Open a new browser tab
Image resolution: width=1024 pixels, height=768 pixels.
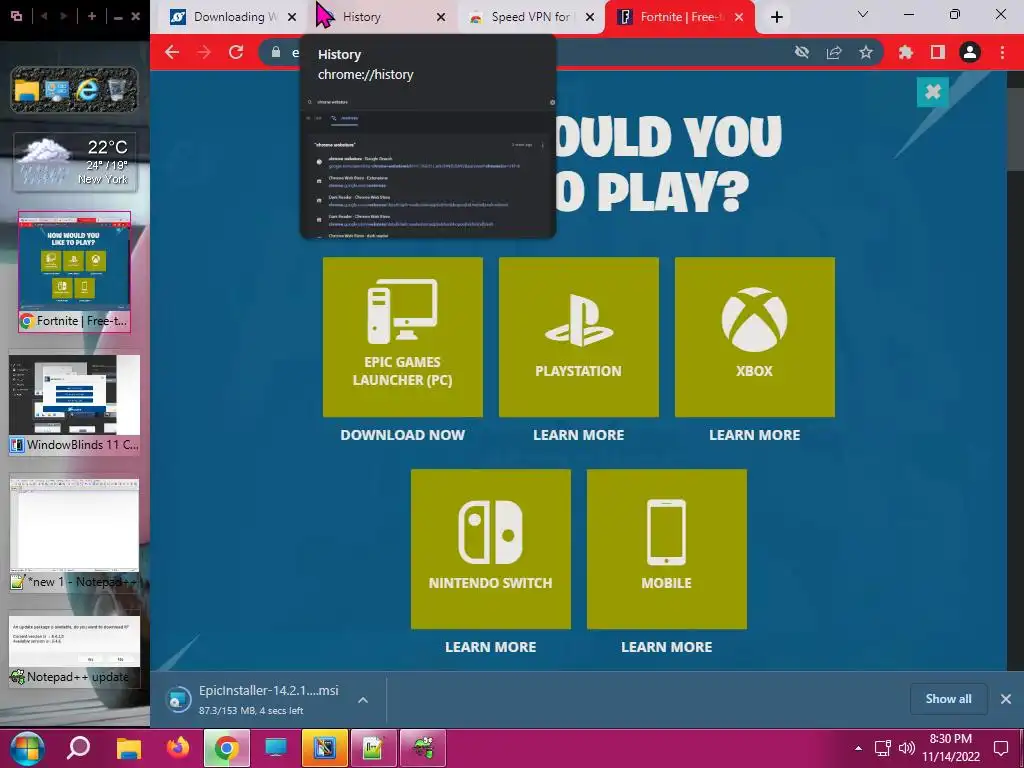(776, 17)
